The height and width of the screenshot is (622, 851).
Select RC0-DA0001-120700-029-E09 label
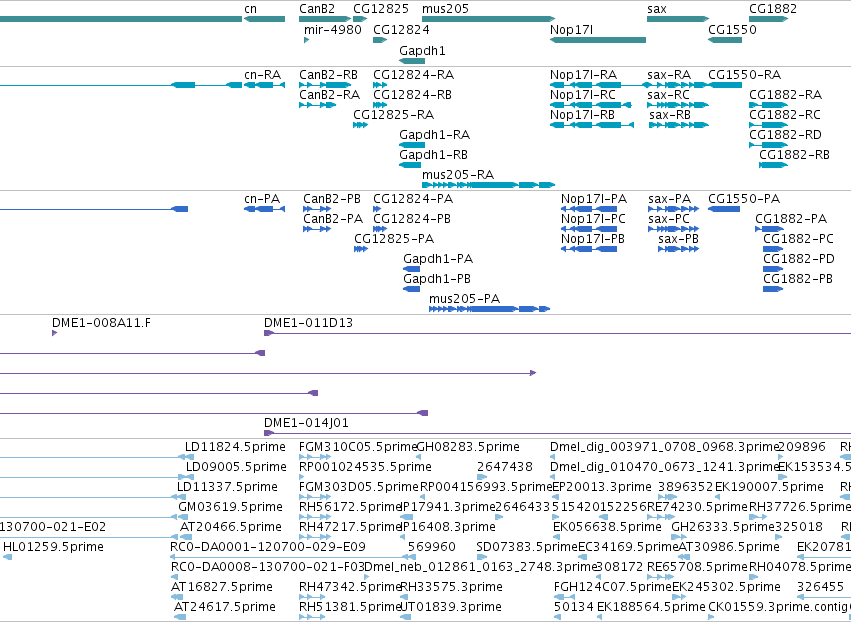pos(268,547)
